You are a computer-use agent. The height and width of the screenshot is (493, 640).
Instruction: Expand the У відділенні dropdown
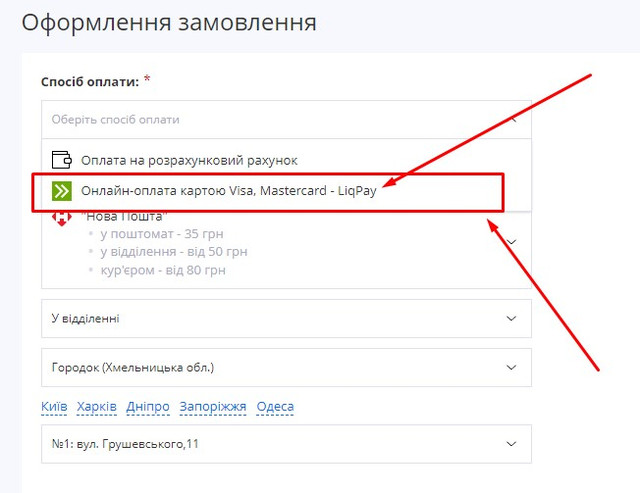(286, 318)
